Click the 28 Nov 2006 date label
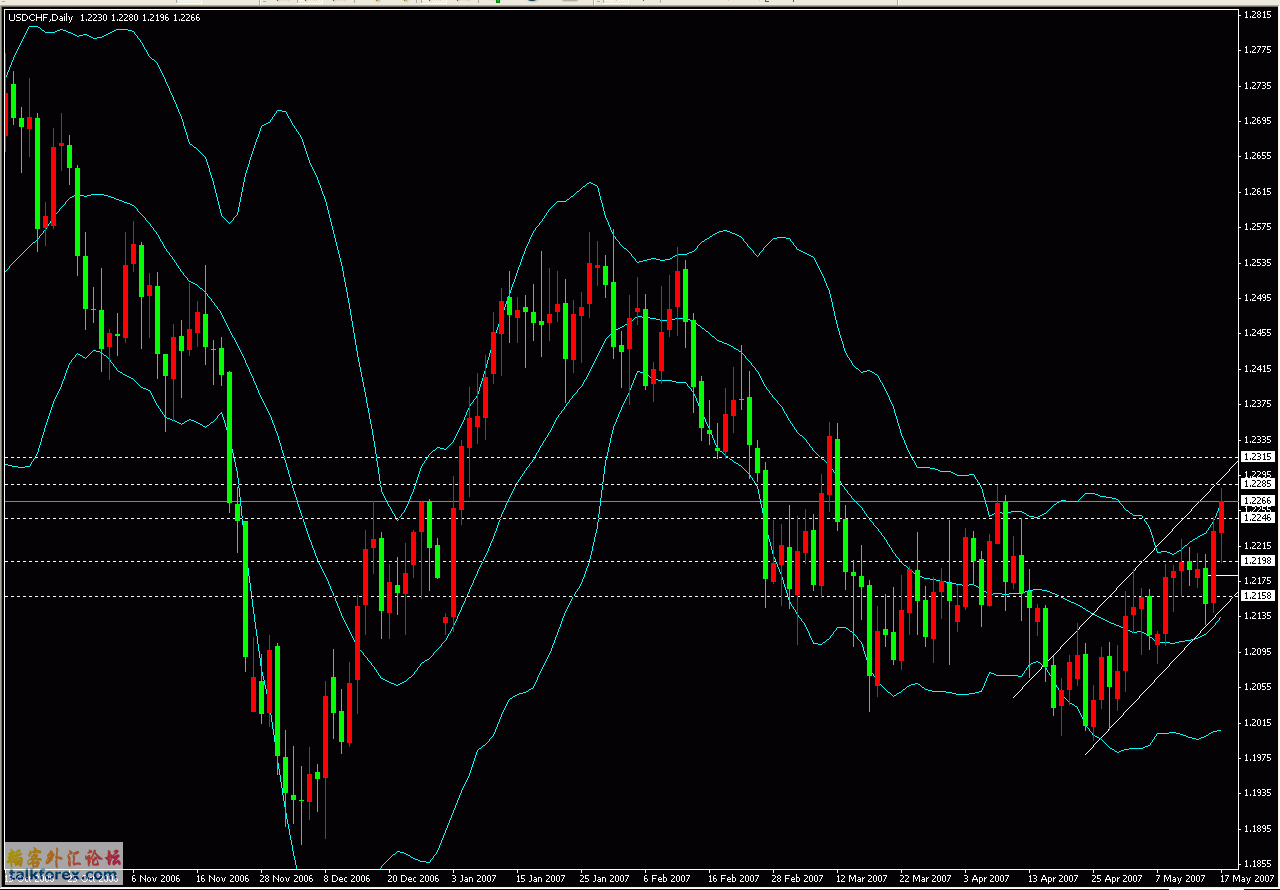Screen dimensions: 1280x890 pyautogui.click(x=285, y=879)
